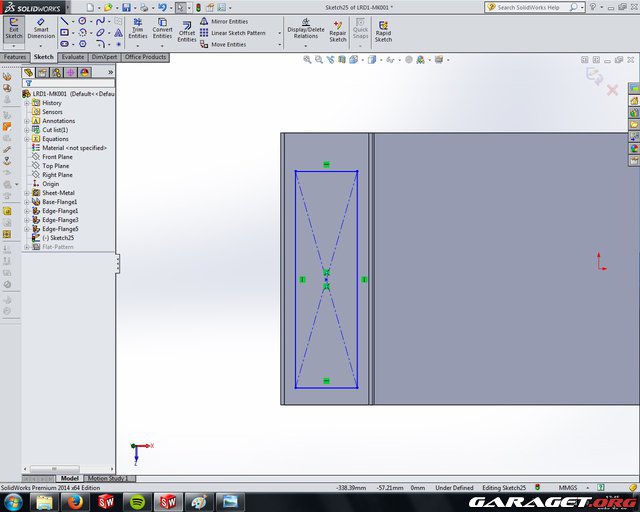Choose the Convert Entities tool
Image resolution: width=640 pixels, height=512 pixels.
[162, 30]
